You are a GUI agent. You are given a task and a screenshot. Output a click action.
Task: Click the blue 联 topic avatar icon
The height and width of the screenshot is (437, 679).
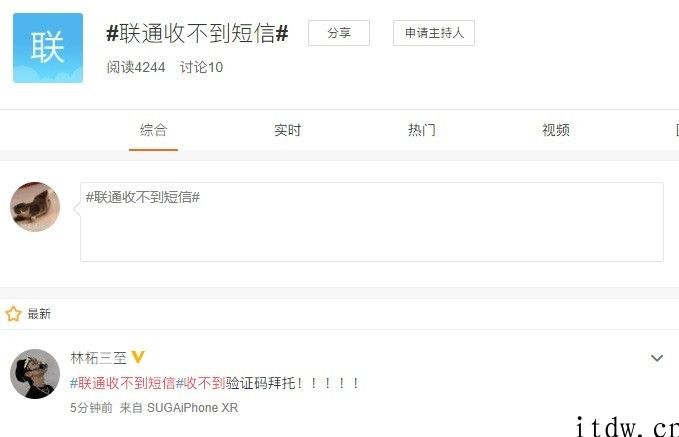48,48
